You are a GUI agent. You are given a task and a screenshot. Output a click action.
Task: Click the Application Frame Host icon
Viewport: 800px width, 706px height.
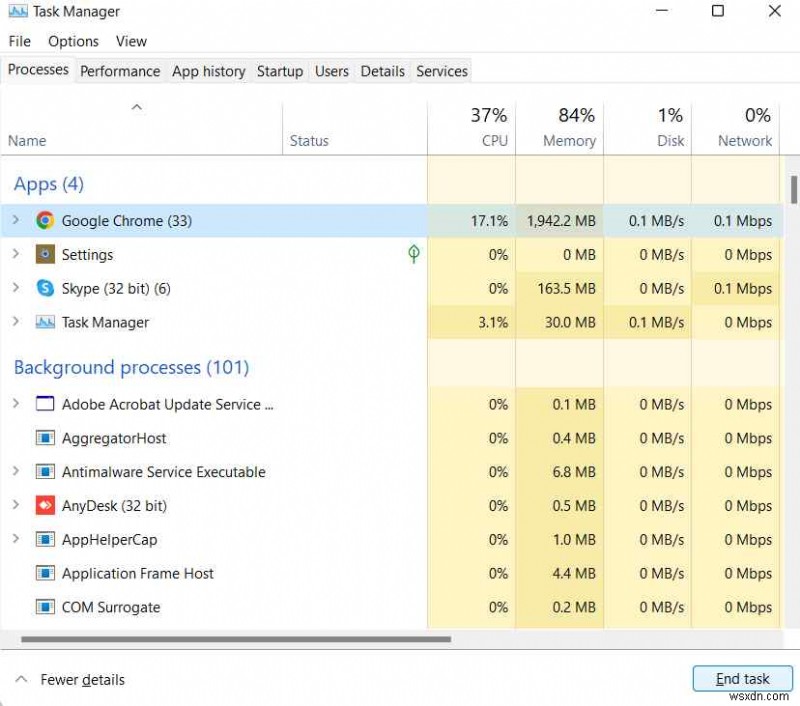[x=45, y=573]
